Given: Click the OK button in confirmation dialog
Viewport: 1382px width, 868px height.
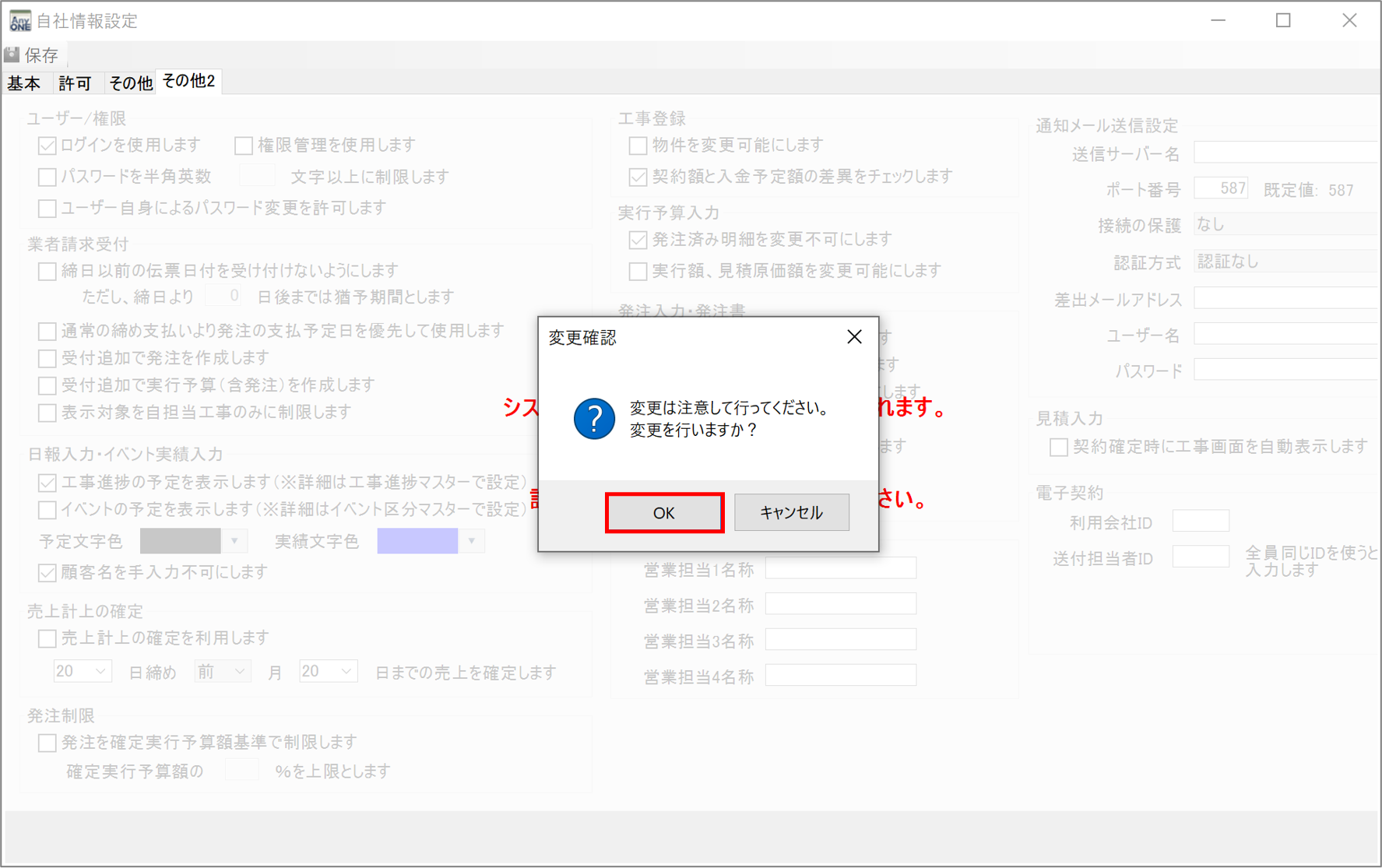Looking at the screenshot, I should click(x=664, y=513).
